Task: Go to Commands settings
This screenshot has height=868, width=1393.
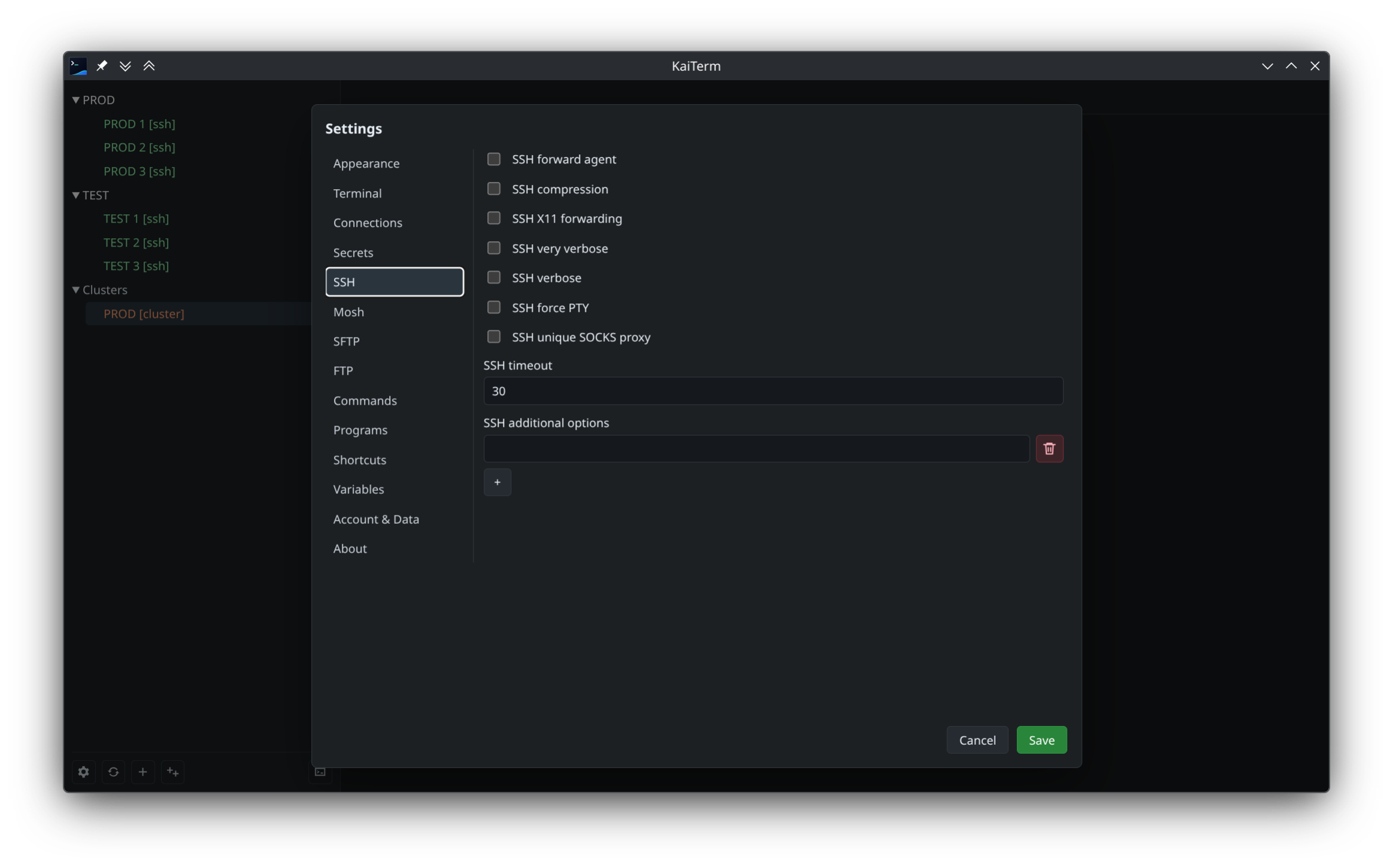Action: pos(394,400)
